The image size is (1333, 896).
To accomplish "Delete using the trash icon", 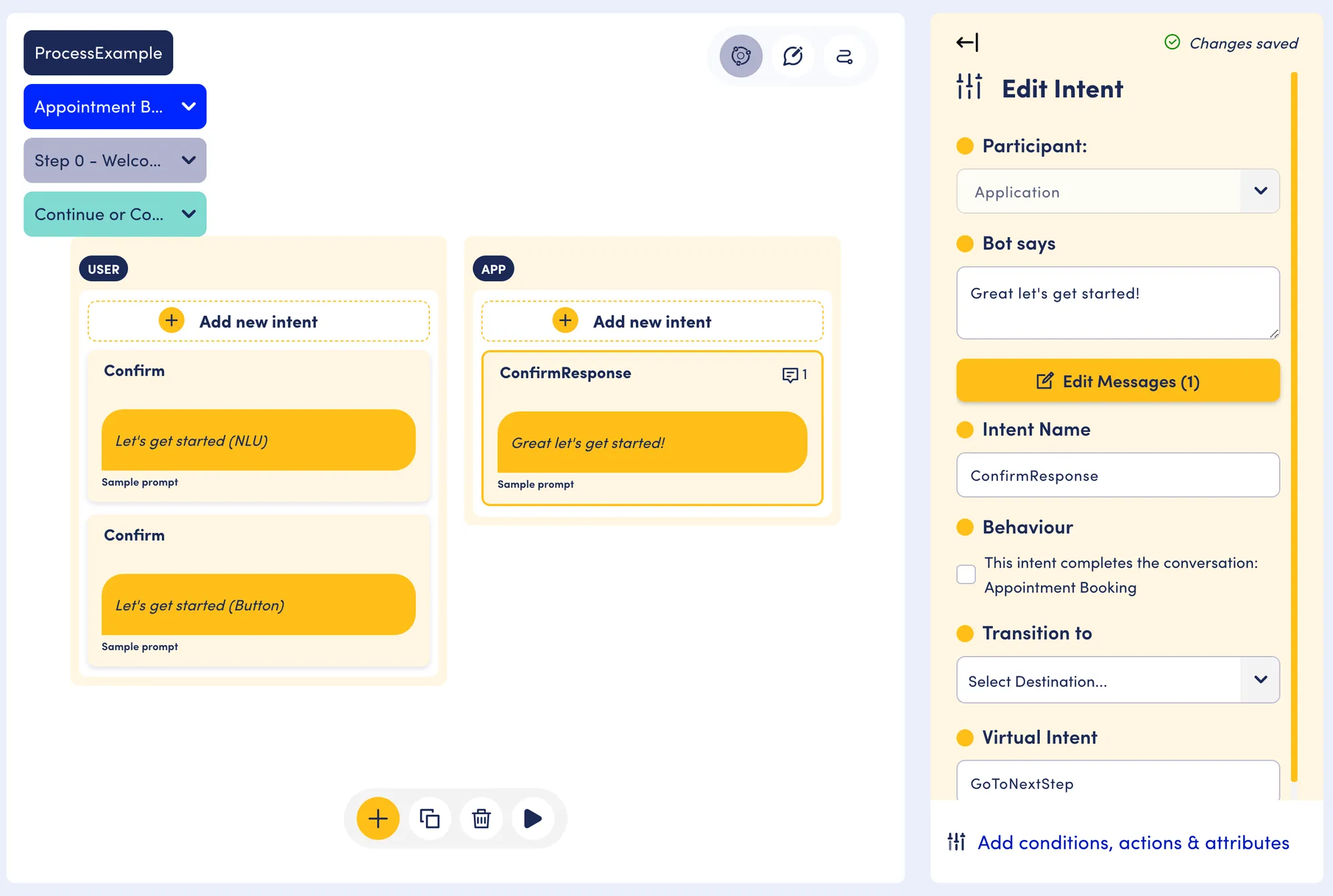I will coord(481,818).
